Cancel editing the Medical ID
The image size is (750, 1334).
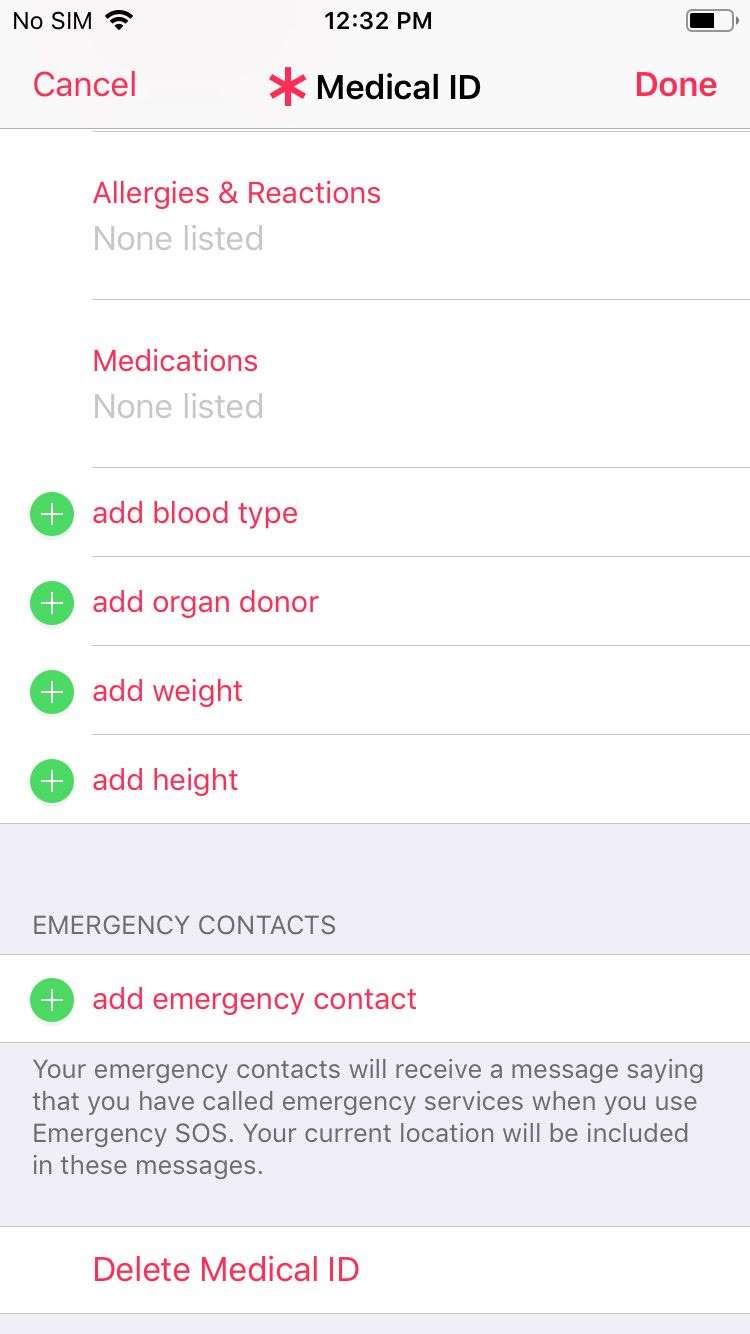coord(84,85)
